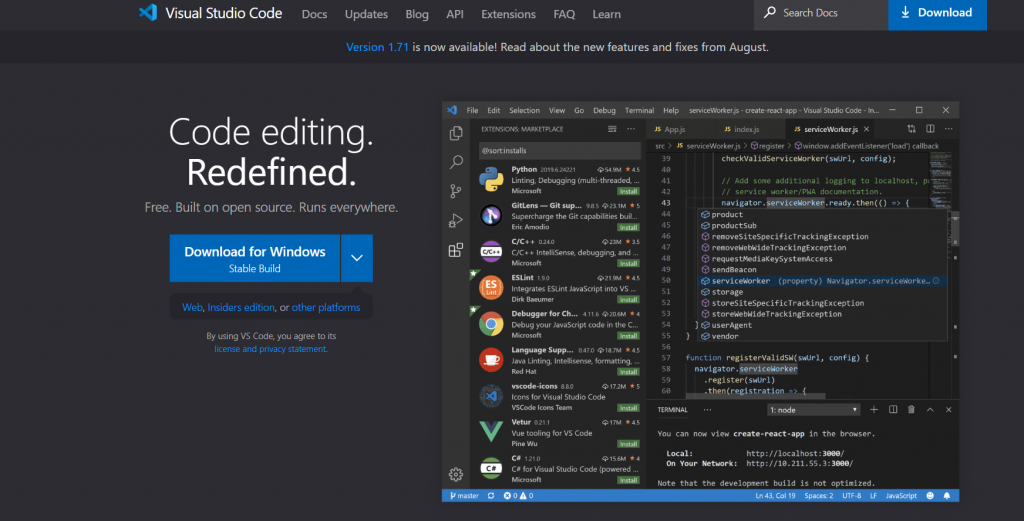Open the Version 1.71 link

click(x=377, y=47)
